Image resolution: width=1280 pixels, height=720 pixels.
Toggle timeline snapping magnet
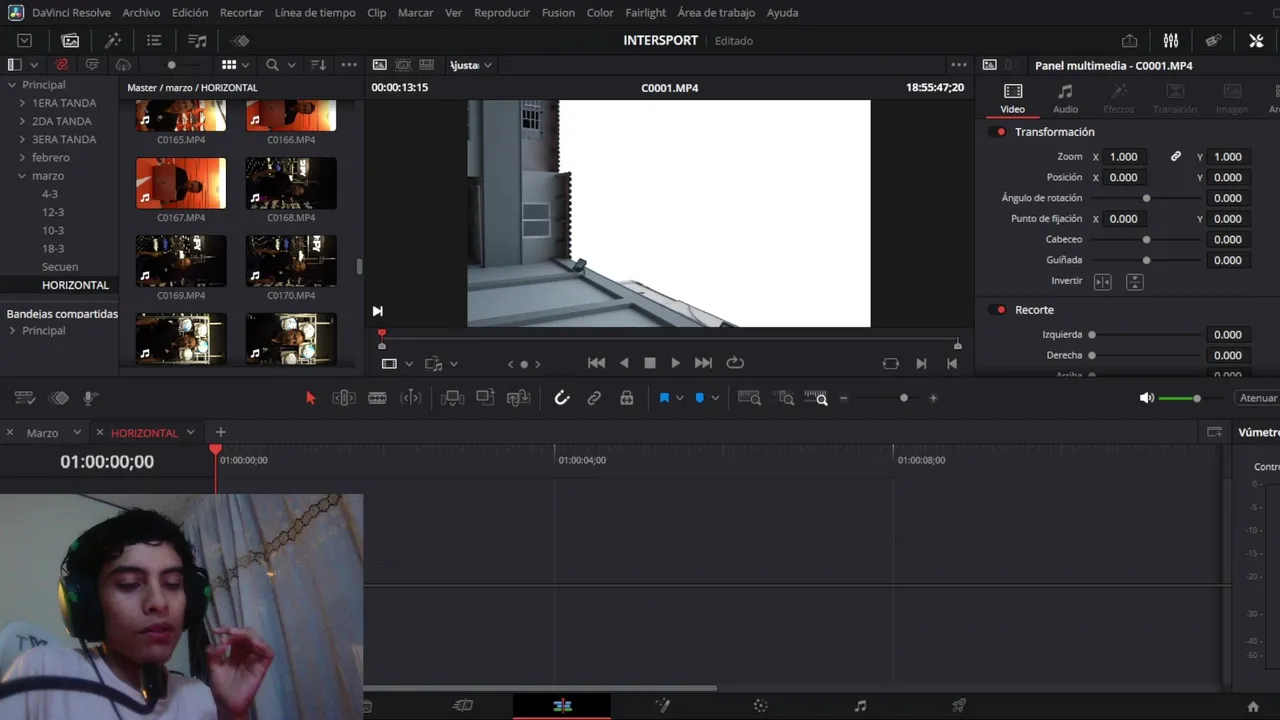coord(562,398)
